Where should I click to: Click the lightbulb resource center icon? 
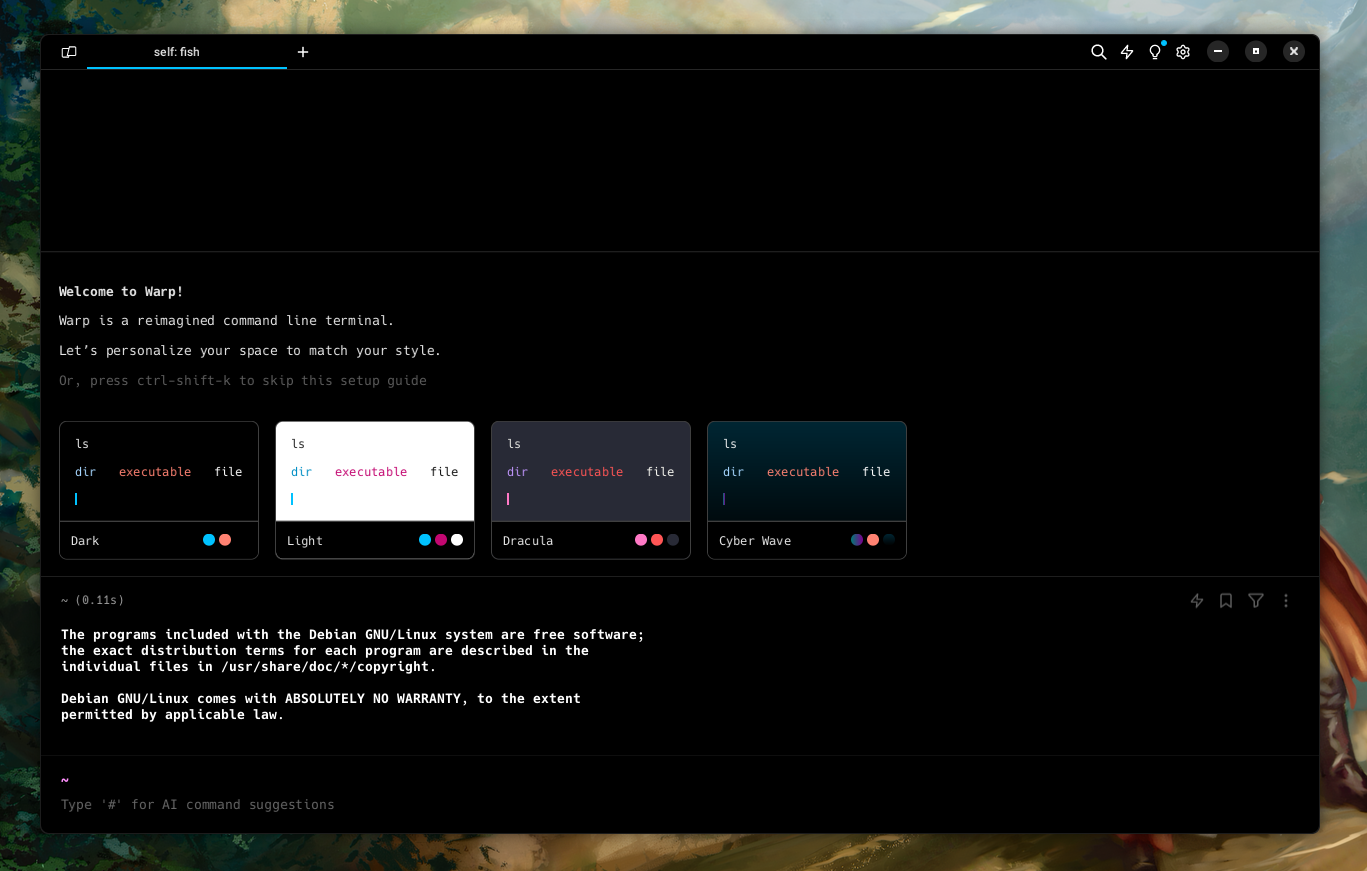tap(1155, 52)
